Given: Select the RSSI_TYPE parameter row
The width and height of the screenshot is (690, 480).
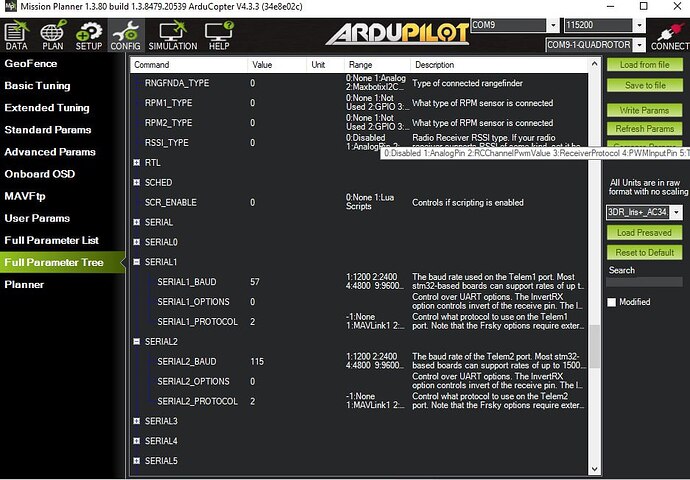Looking at the screenshot, I should tap(360, 143).
